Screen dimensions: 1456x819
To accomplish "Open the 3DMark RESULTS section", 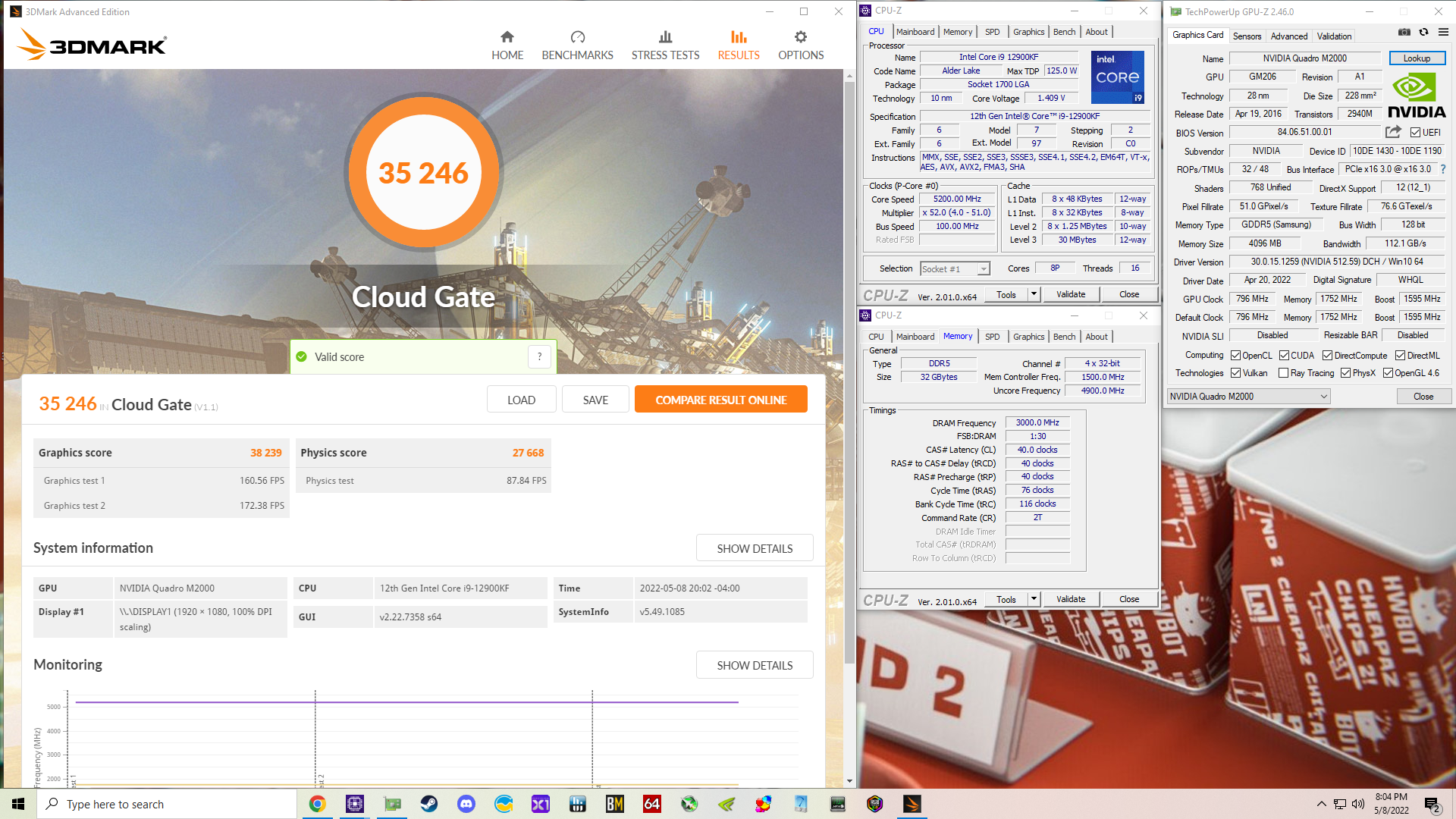I will pyautogui.click(x=739, y=46).
